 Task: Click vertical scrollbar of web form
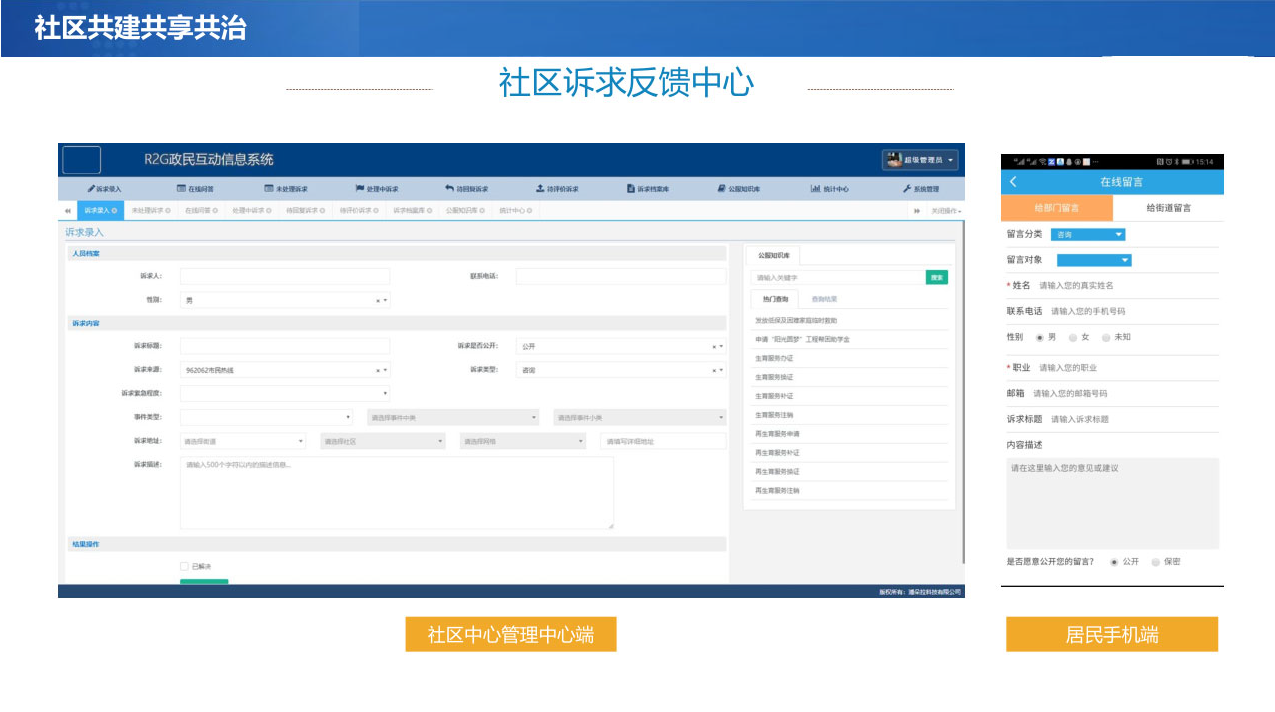pos(963,392)
